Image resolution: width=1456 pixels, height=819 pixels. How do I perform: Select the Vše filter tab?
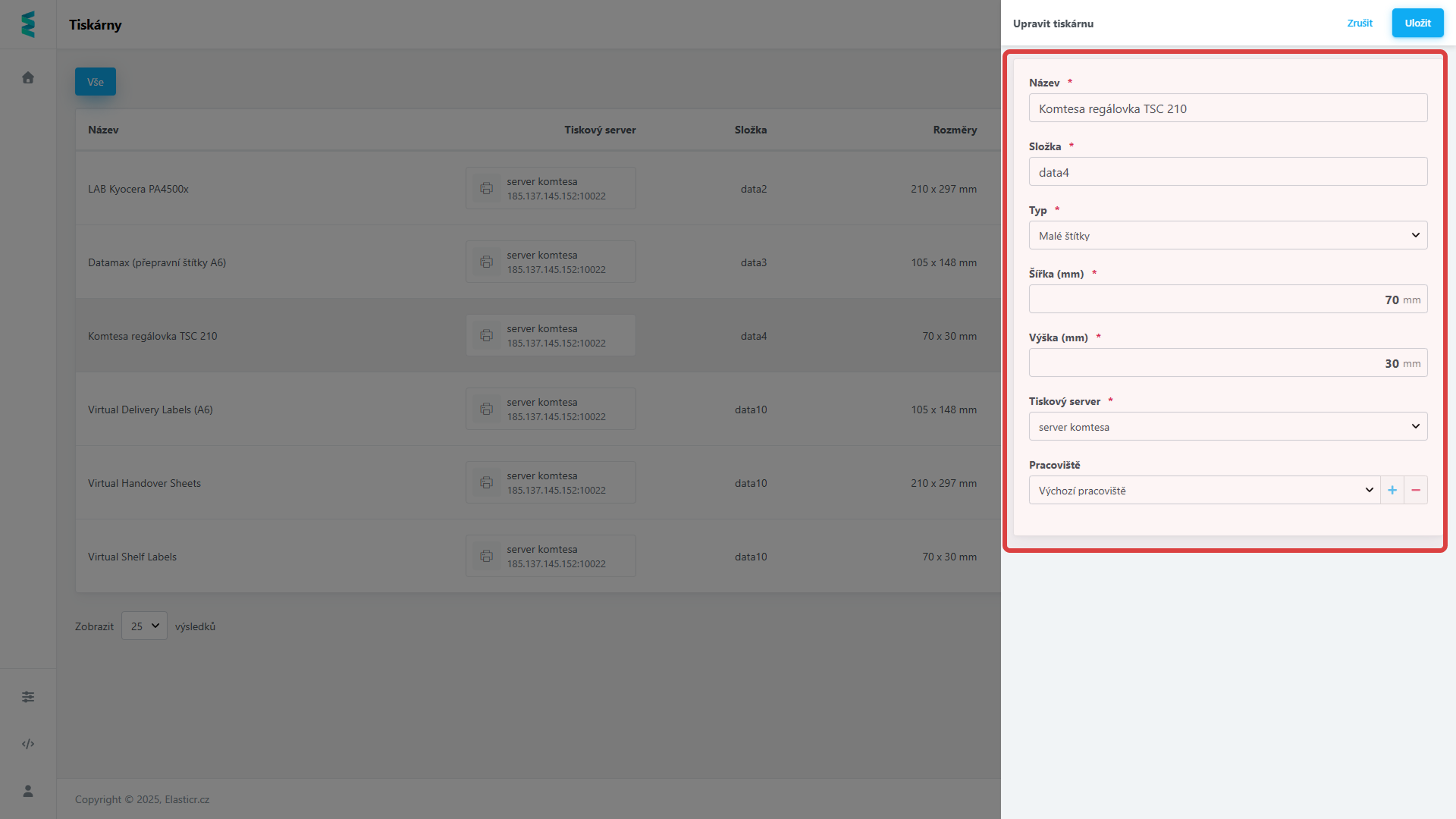point(96,82)
